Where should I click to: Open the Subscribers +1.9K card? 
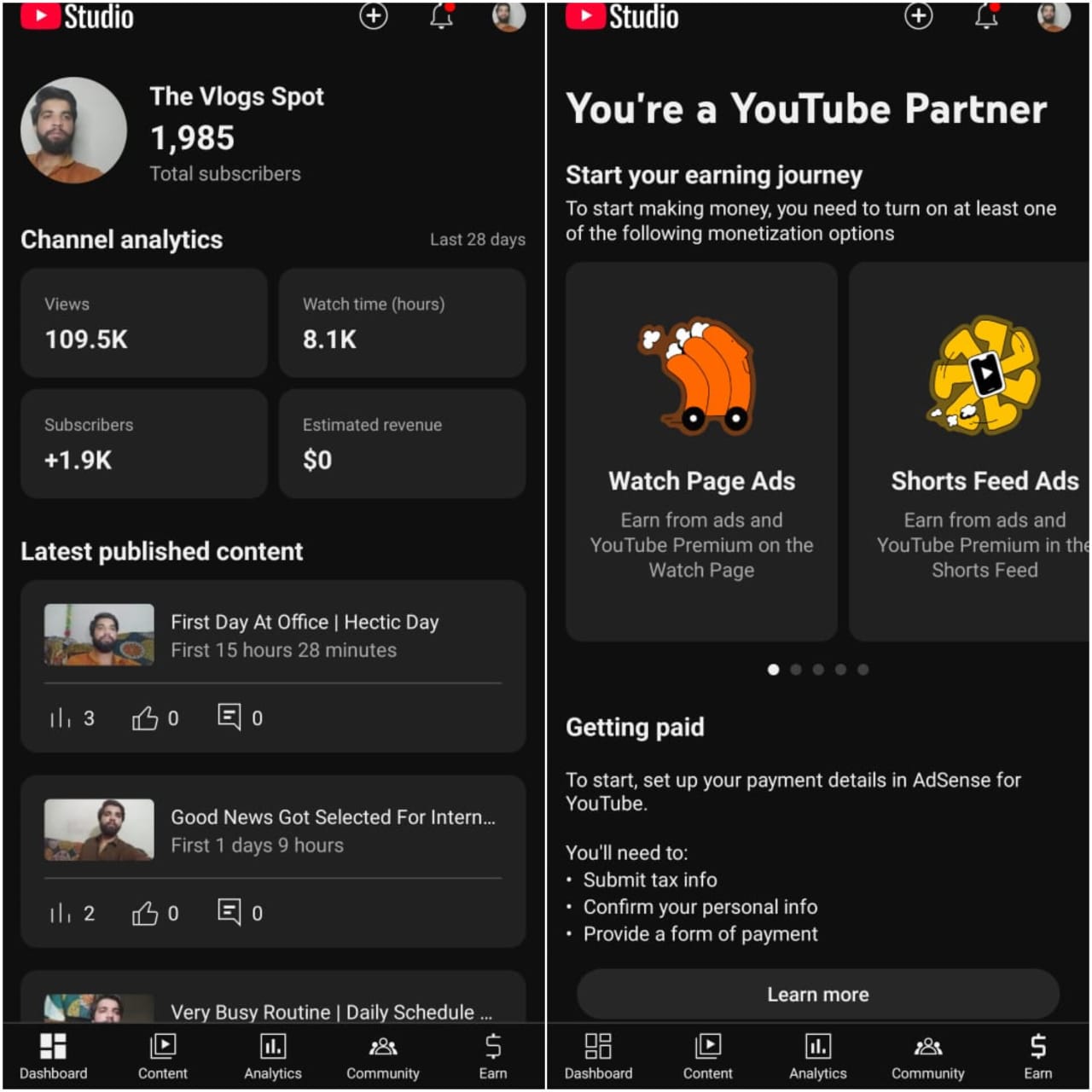144,444
